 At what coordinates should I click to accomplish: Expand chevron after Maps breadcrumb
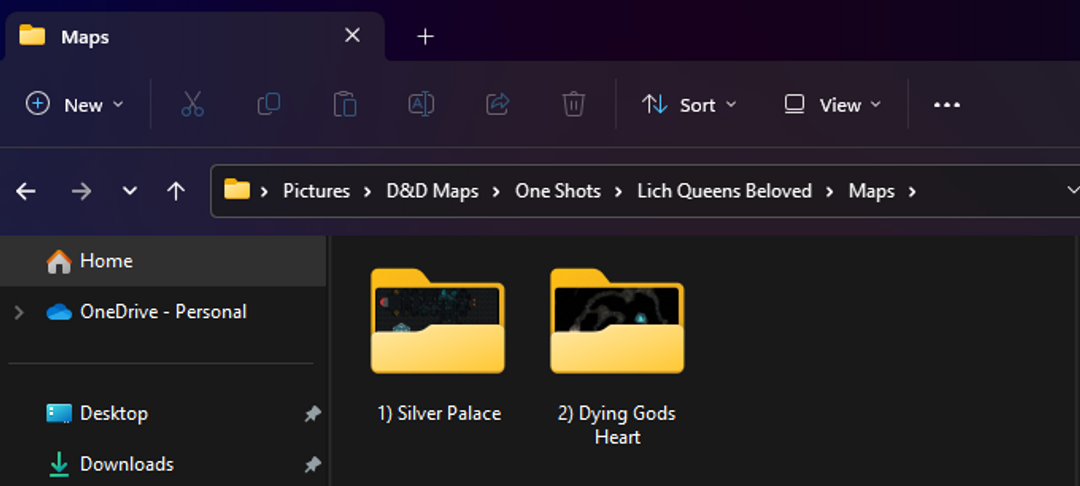click(912, 191)
